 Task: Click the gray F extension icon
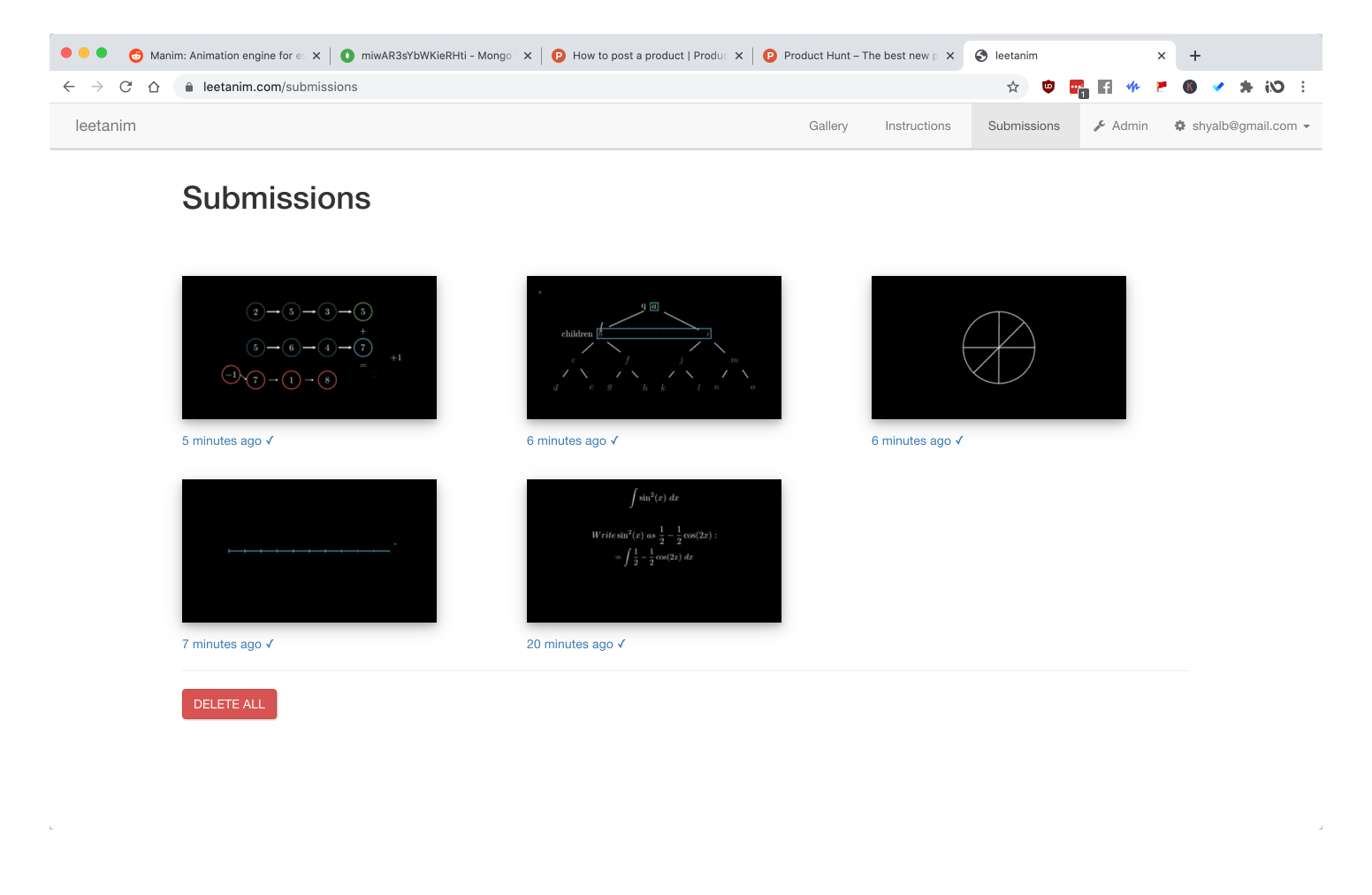(x=1105, y=87)
